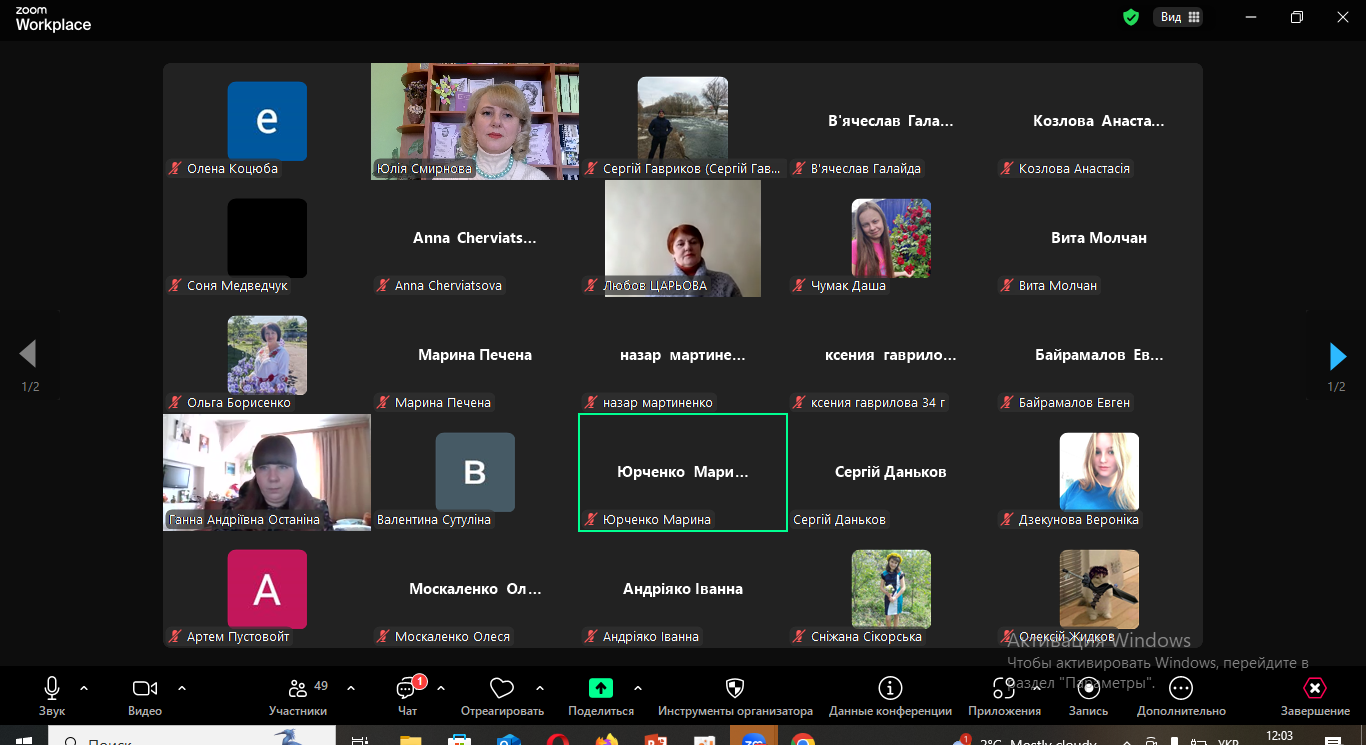Go to next participants page arrow
Viewport: 1366px width, 745px height.
pos(1337,356)
